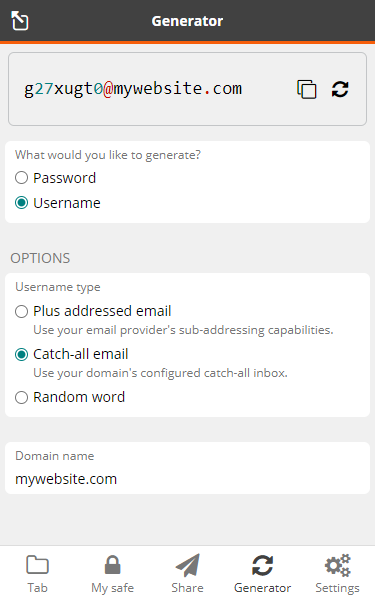Copy the generated username to clipboard

click(x=307, y=89)
